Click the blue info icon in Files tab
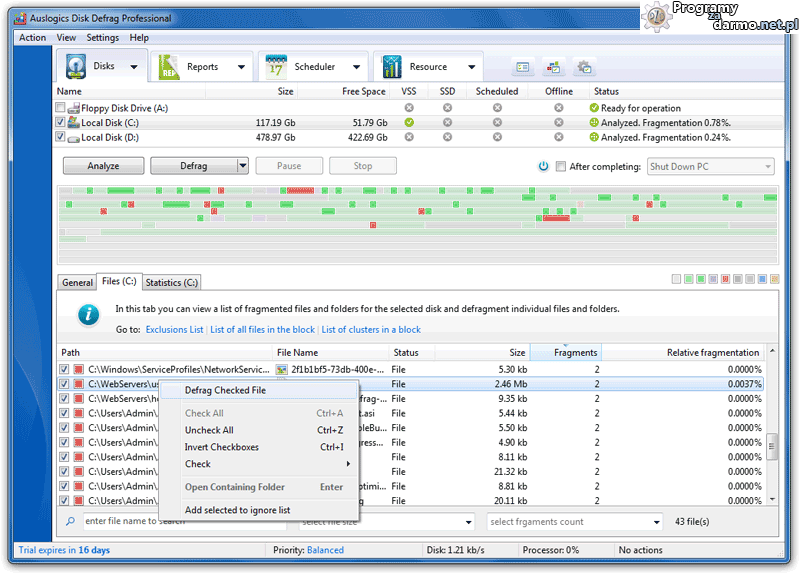800x574 pixels. click(89, 315)
